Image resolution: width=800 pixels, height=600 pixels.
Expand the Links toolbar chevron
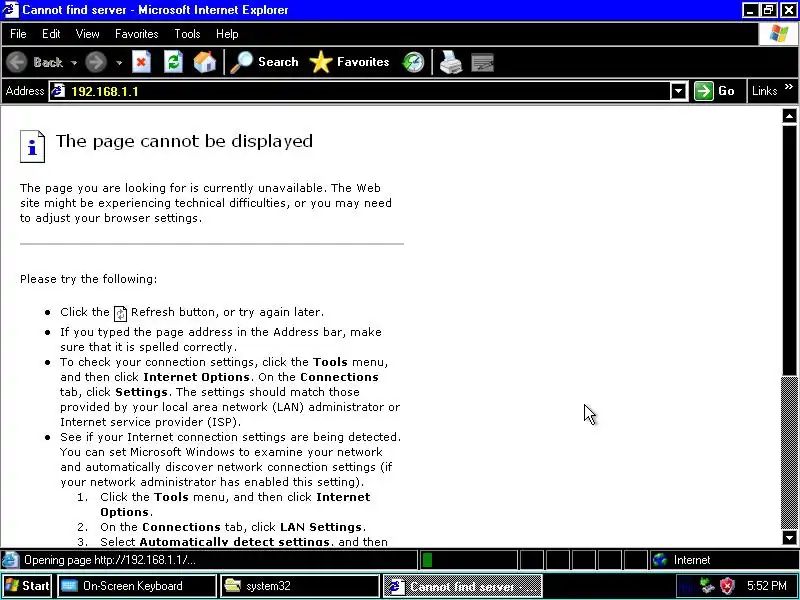point(789,87)
